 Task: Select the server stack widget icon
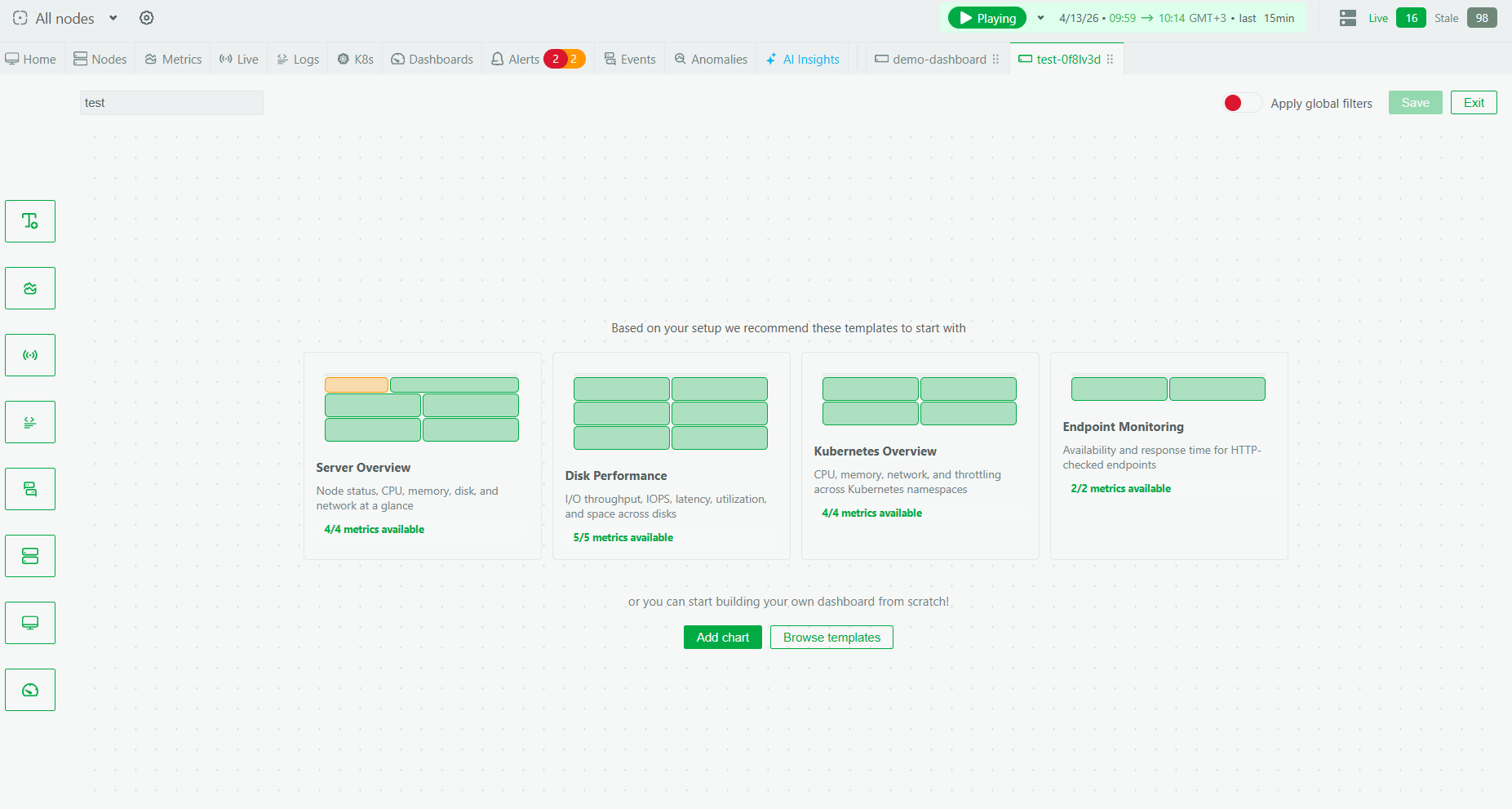30,556
